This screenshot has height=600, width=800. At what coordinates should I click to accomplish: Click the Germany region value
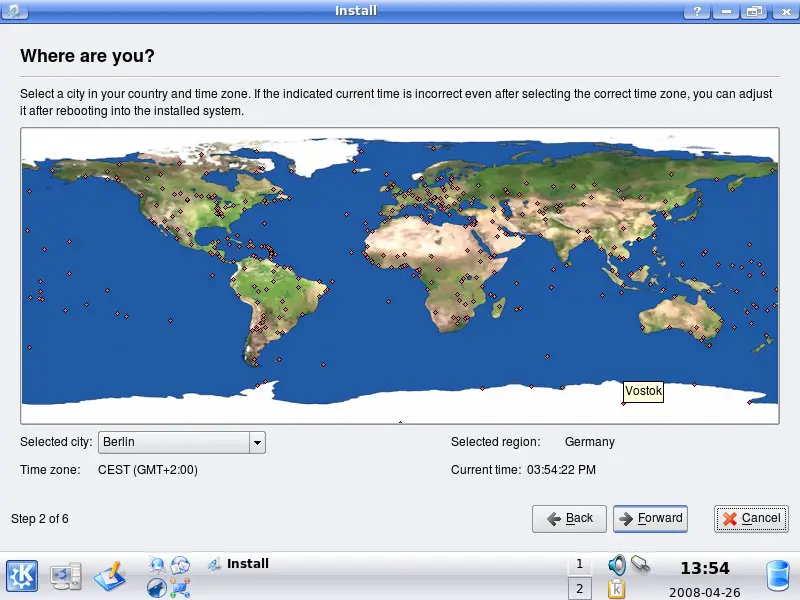click(589, 442)
